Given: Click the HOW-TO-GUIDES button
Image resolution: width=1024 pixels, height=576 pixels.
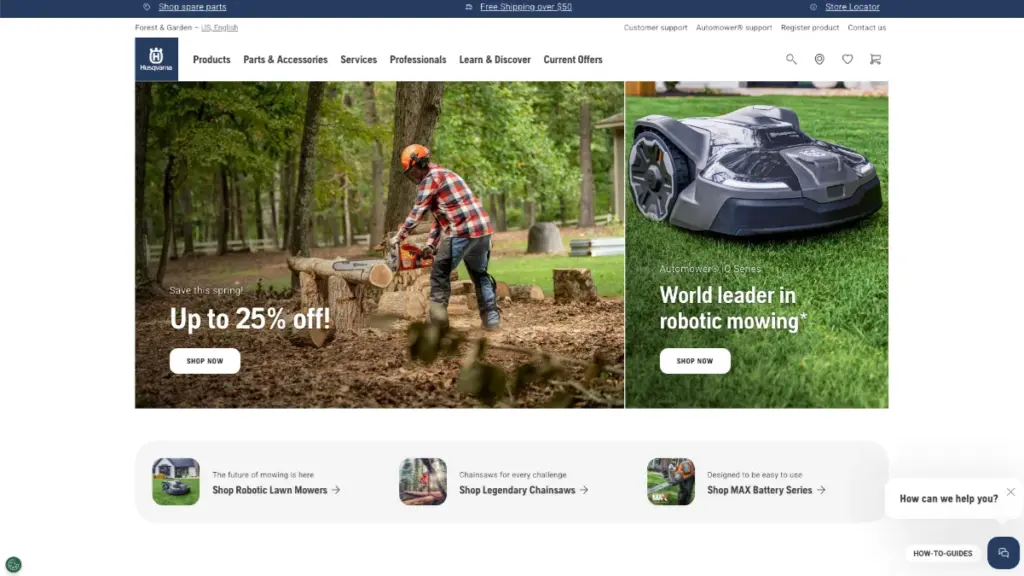Looking at the screenshot, I should coord(942,553).
